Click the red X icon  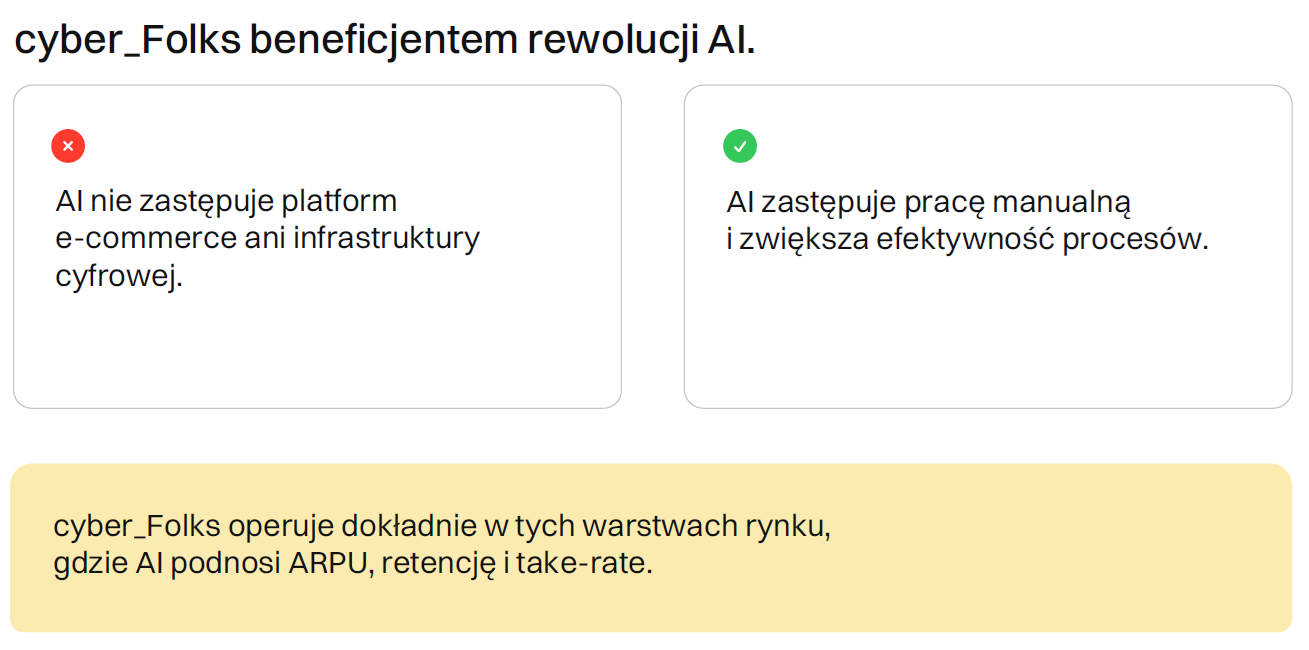coord(68,146)
